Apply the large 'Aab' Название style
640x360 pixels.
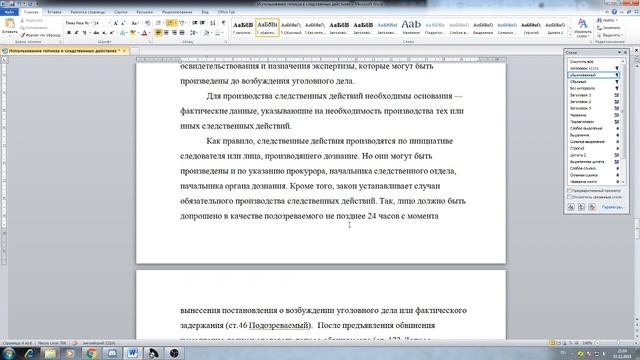(x=411, y=27)
